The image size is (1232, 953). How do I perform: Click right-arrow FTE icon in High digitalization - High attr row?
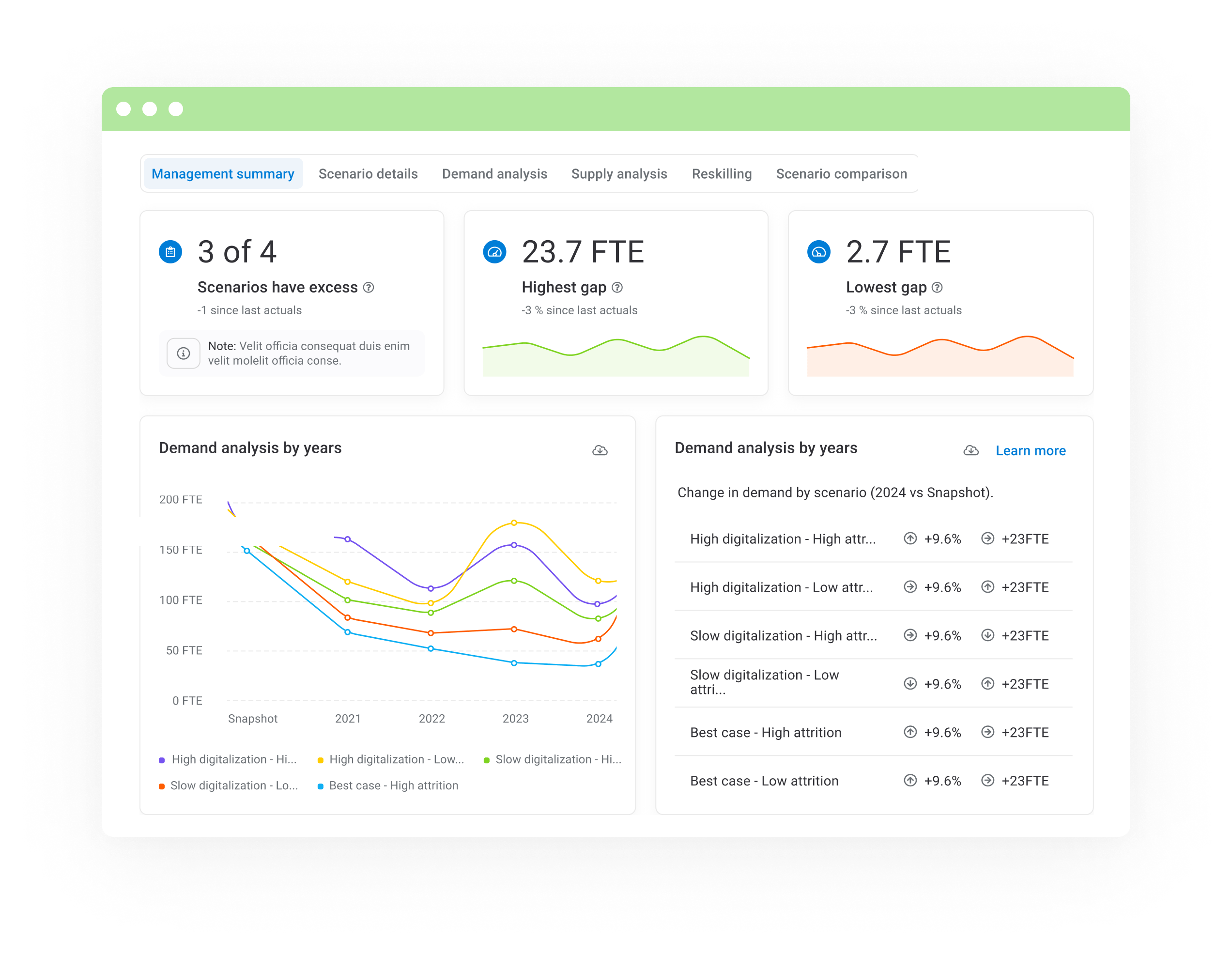tap(987, 538)
